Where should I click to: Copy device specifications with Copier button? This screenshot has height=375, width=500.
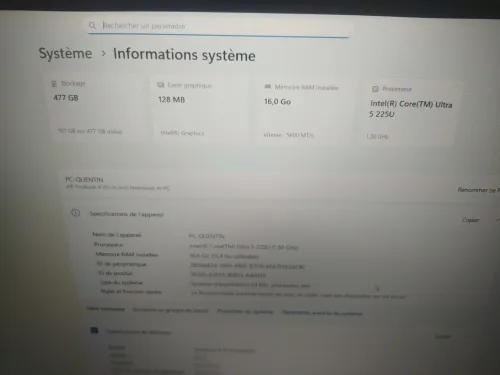470,220
